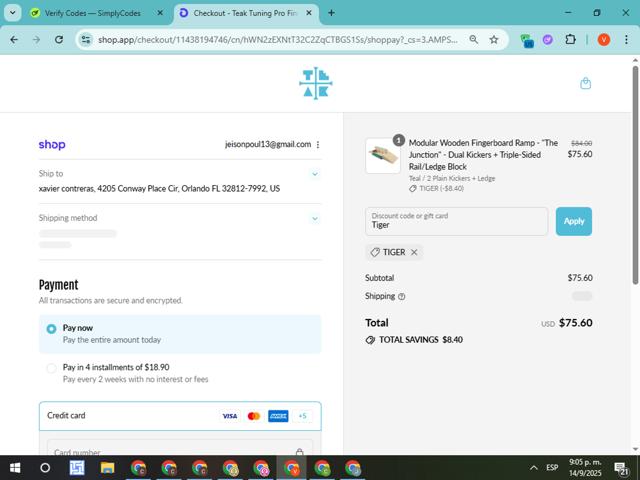Click the browser address bar URL

click(278, 40)
